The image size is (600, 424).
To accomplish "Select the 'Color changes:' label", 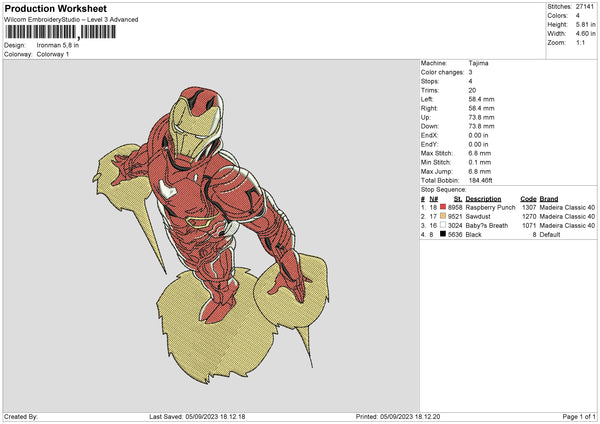I will (x=442, y=72).
